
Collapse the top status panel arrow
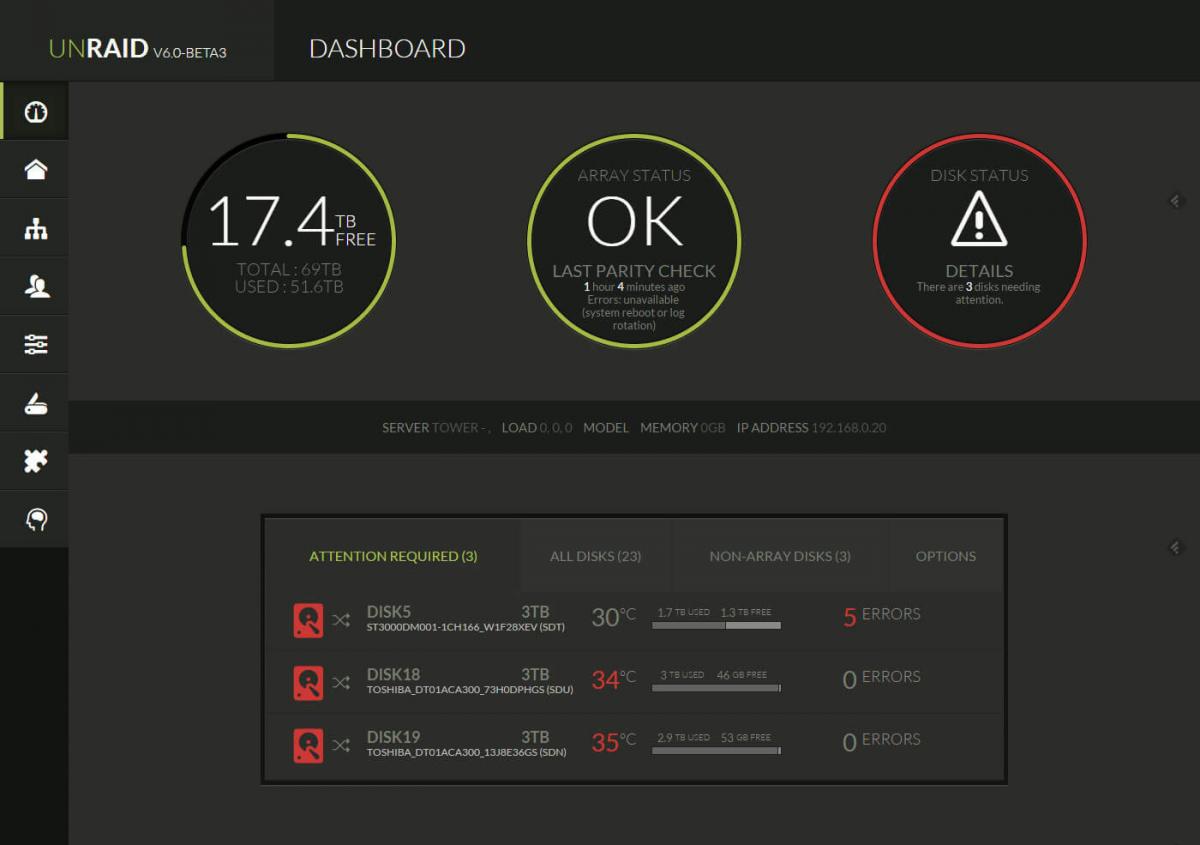point(1176,201)
